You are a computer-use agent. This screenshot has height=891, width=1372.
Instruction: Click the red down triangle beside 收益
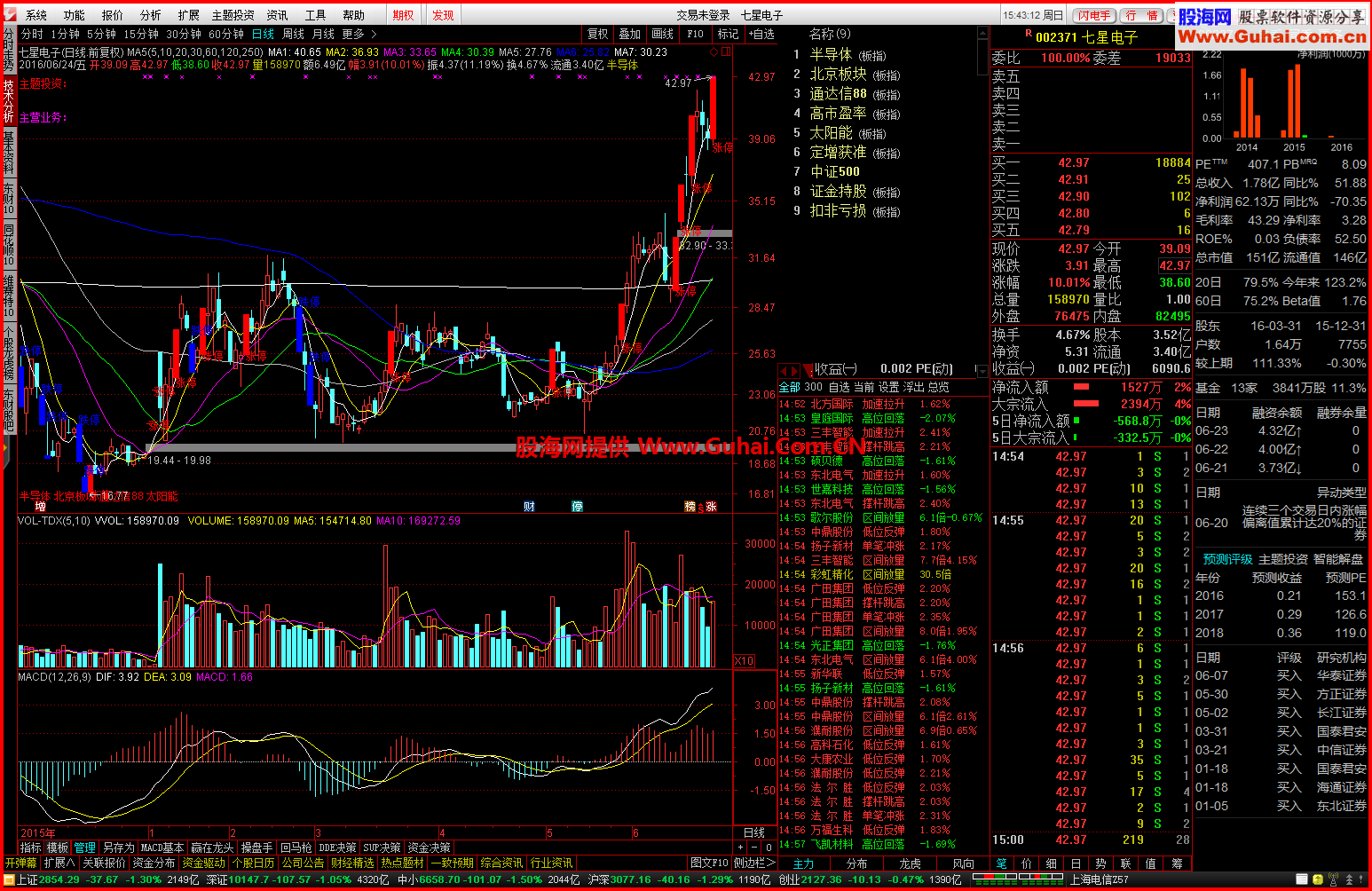click(x=808, y=369)
